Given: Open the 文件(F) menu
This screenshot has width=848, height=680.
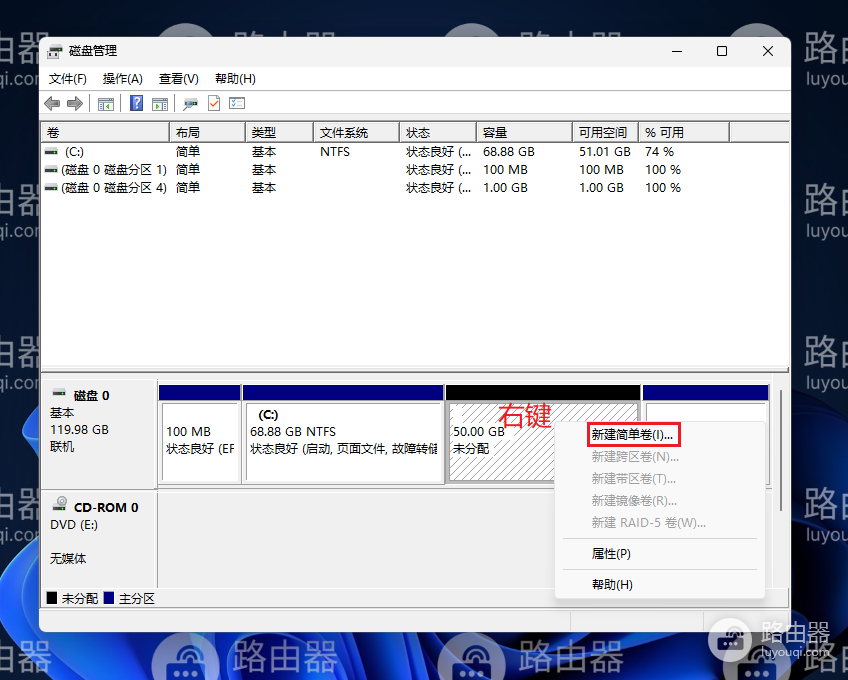Looking at the screenshot, I should (x=68, y=79).
